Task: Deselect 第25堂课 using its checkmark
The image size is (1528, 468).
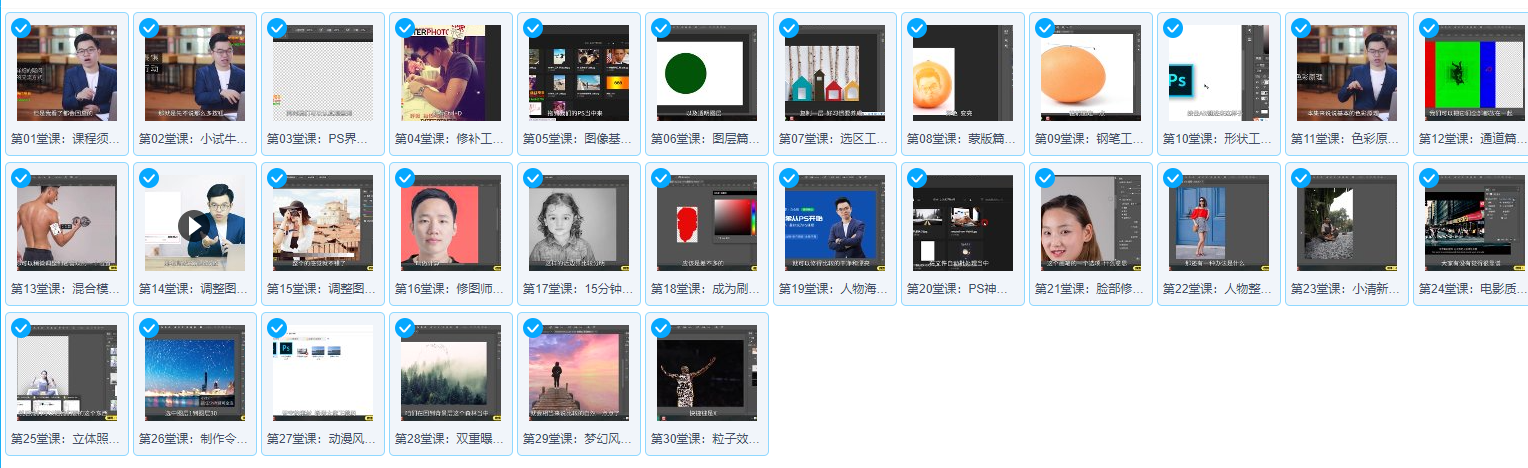Action: point(21,328)
